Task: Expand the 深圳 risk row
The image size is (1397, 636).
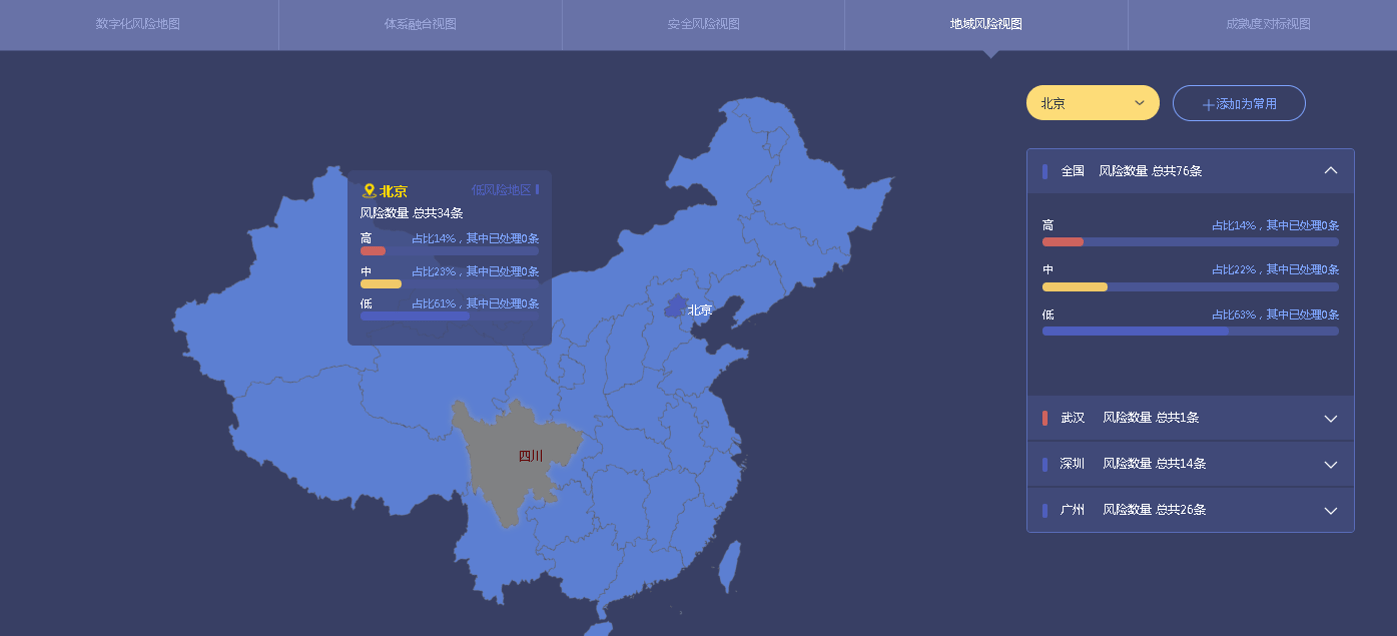Action: click(1330, 464)
